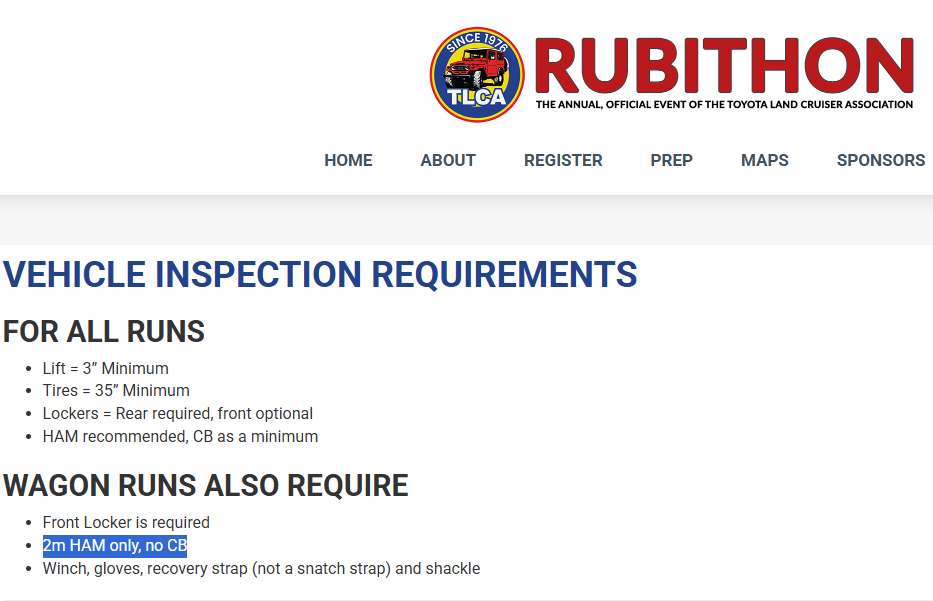Click the Vehicle Inspection Requirements heading
The image size is (933, 601).
tap(320, 274)
